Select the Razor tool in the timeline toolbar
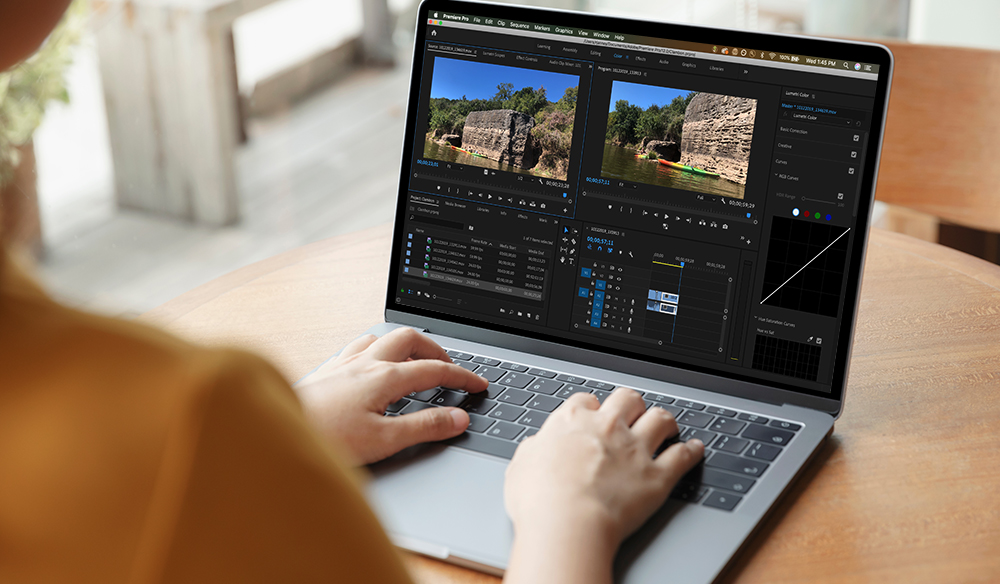1000x584 pixels. click(x=573, y=241)
